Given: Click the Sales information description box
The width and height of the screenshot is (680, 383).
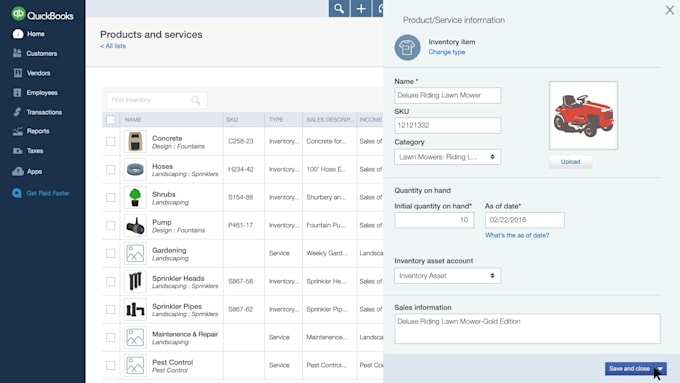Looking at the screenshot, I should [x=527, y=329].
